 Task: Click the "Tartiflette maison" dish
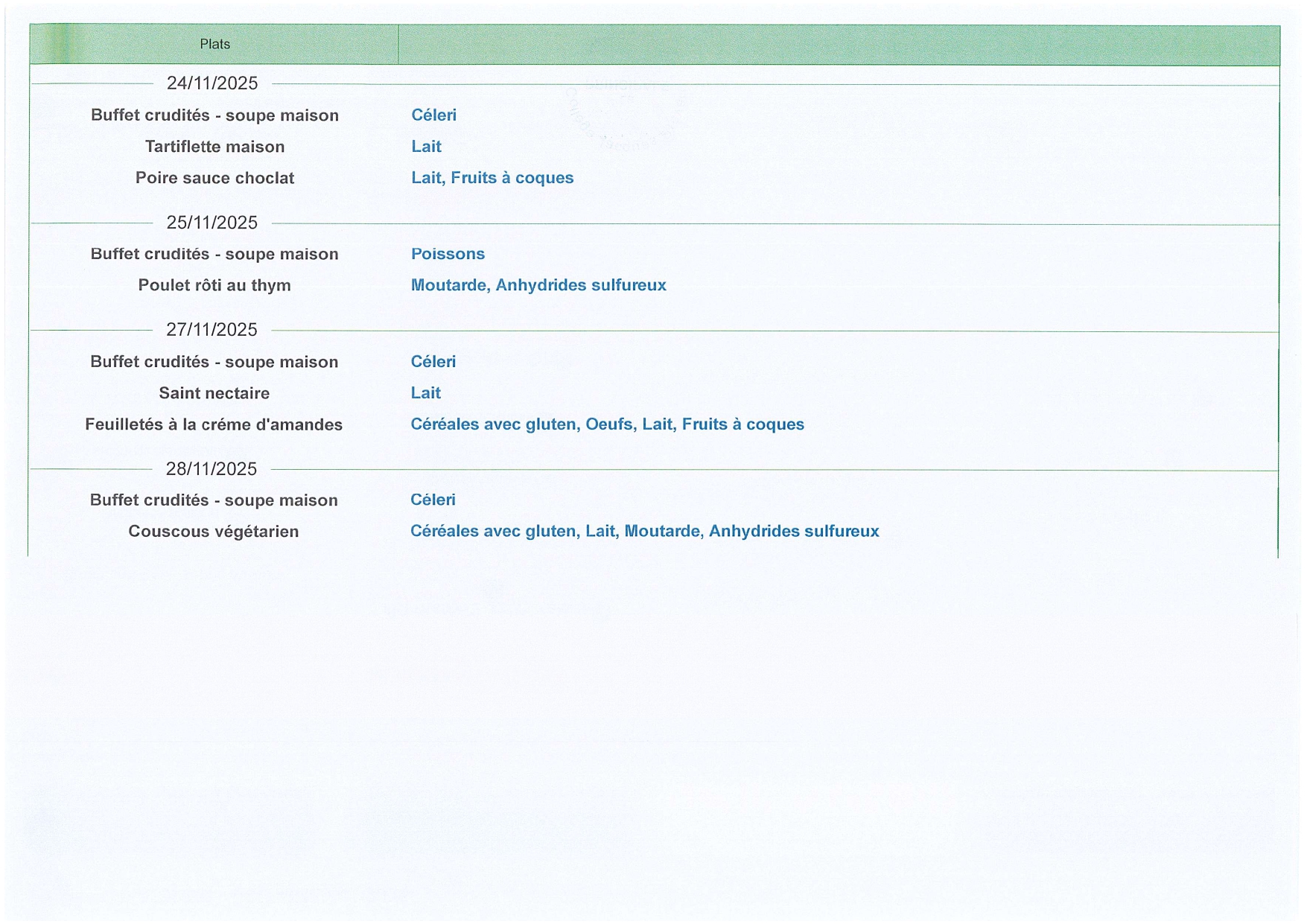(214, 147)
